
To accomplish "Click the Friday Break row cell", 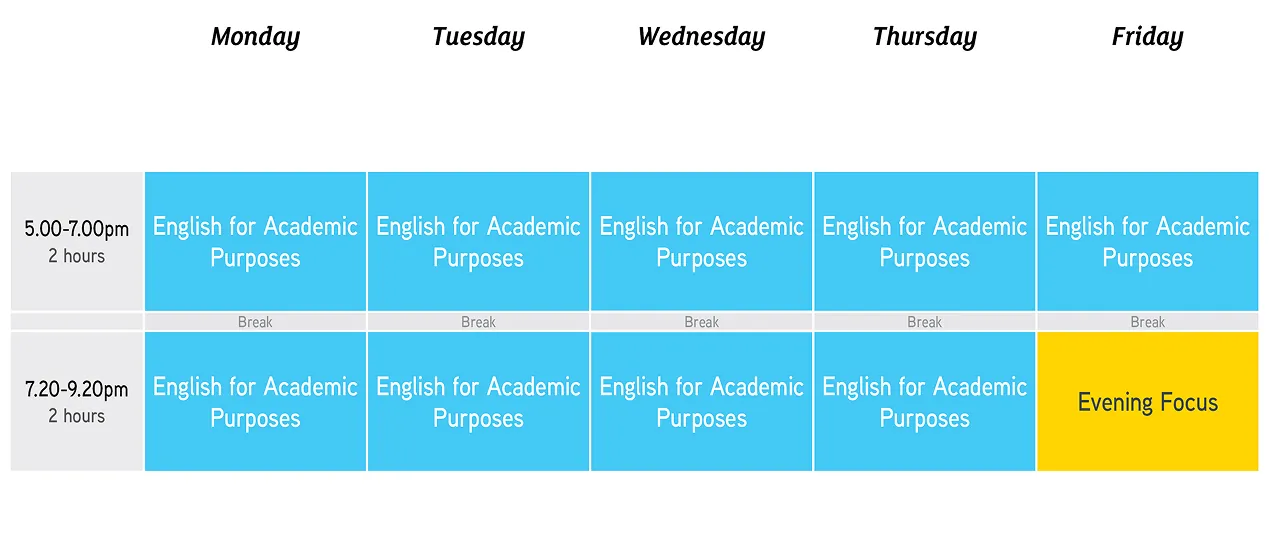I will point(1147,322).
